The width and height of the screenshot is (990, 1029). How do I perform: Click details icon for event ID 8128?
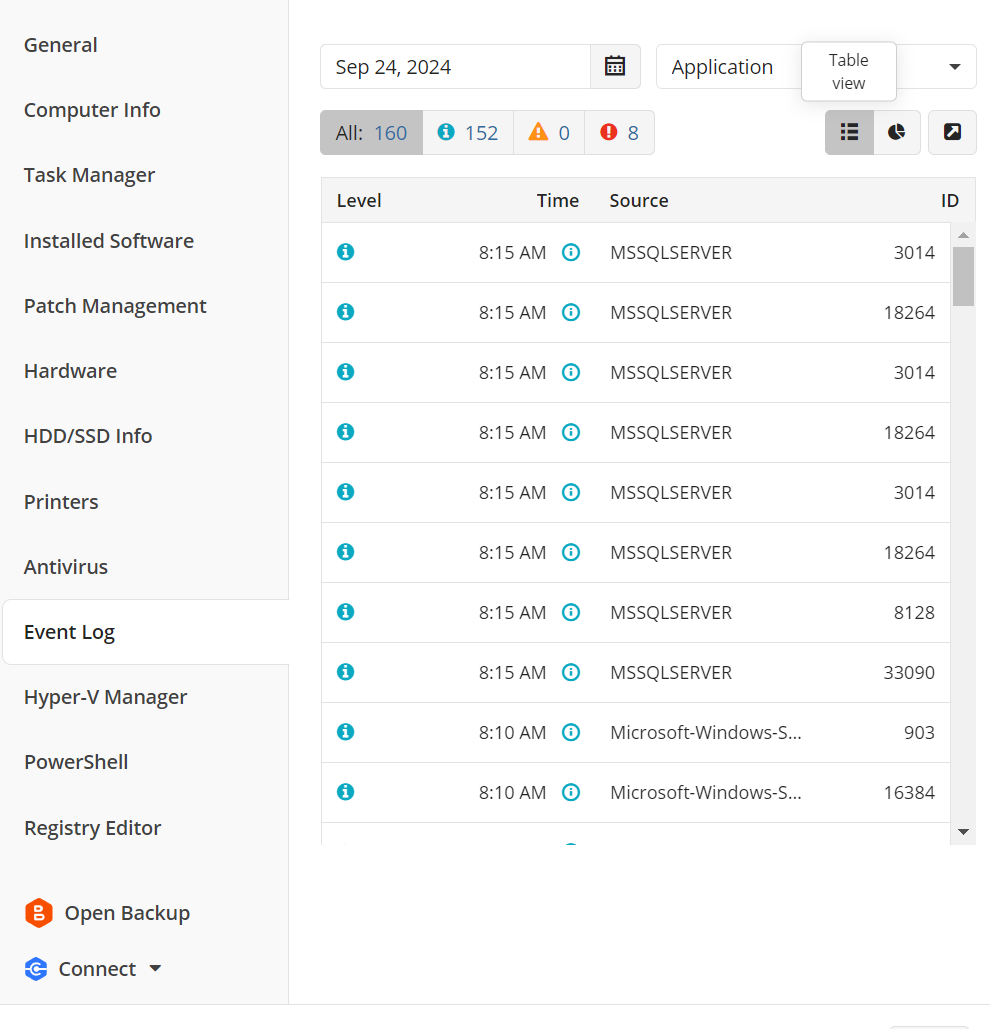point(571,612)
